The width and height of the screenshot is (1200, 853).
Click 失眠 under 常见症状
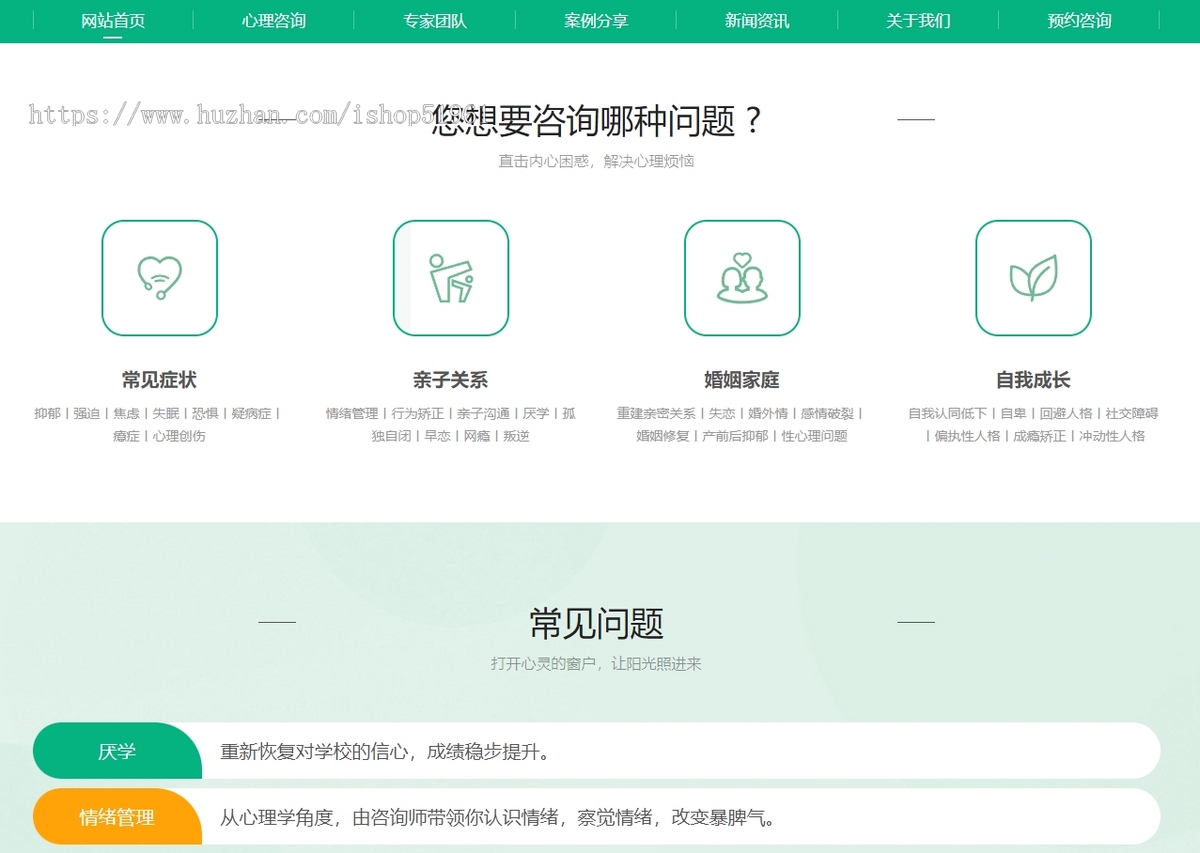click(x=166, y=413)
